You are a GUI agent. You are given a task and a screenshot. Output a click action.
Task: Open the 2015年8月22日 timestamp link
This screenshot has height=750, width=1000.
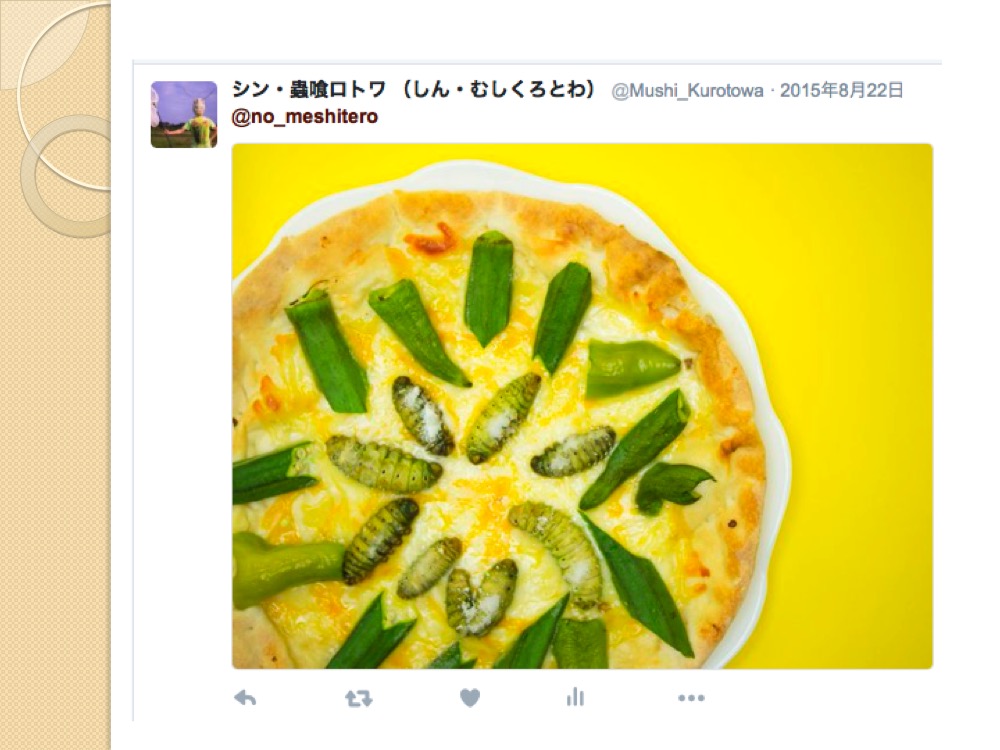point(841,91)
